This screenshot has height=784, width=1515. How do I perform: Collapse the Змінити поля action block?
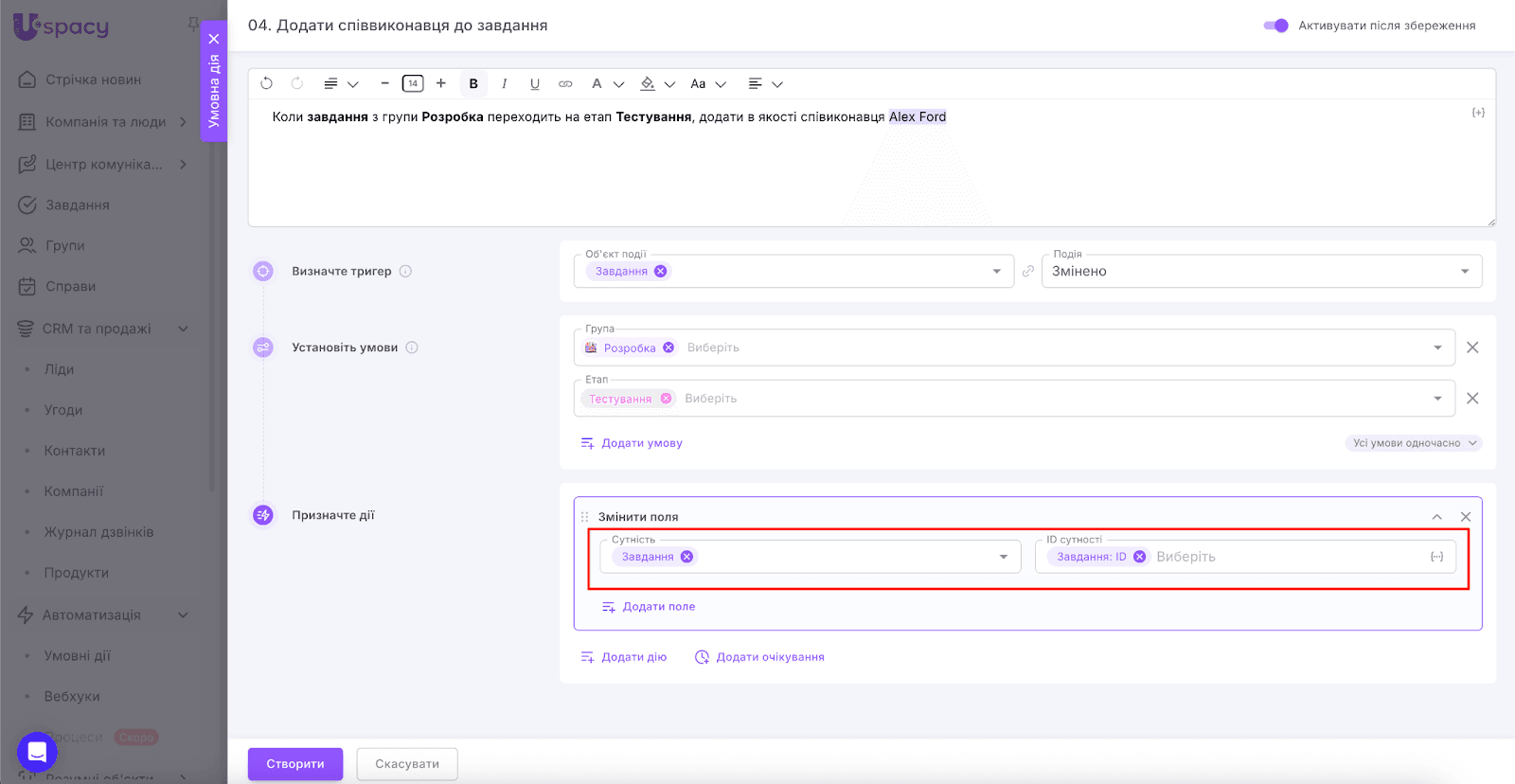(x=1436, y=517)
